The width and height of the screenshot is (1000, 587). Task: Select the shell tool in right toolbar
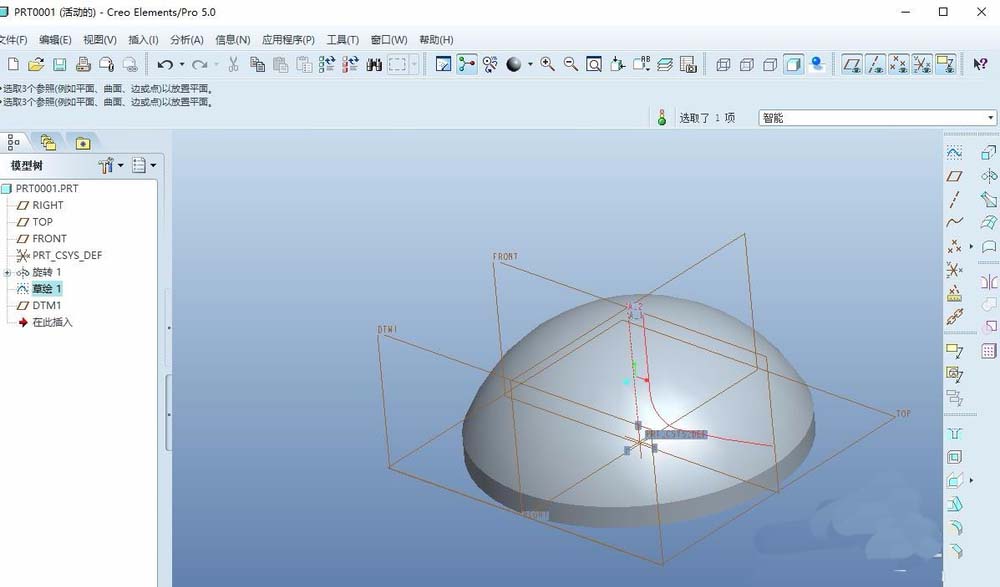pos(954,457)
